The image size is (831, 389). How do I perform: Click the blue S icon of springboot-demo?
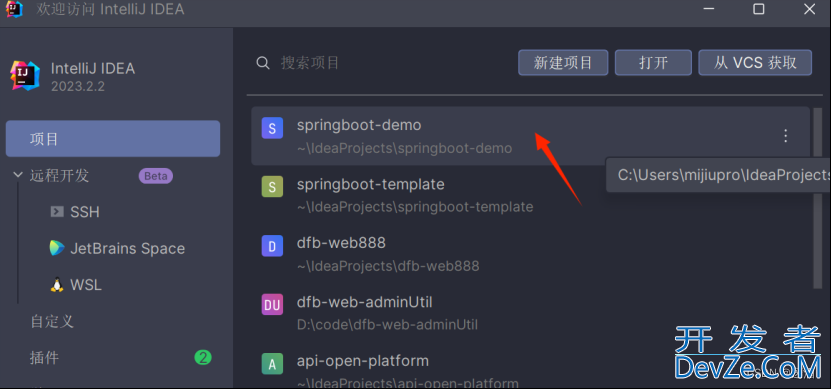pos(272,128)
